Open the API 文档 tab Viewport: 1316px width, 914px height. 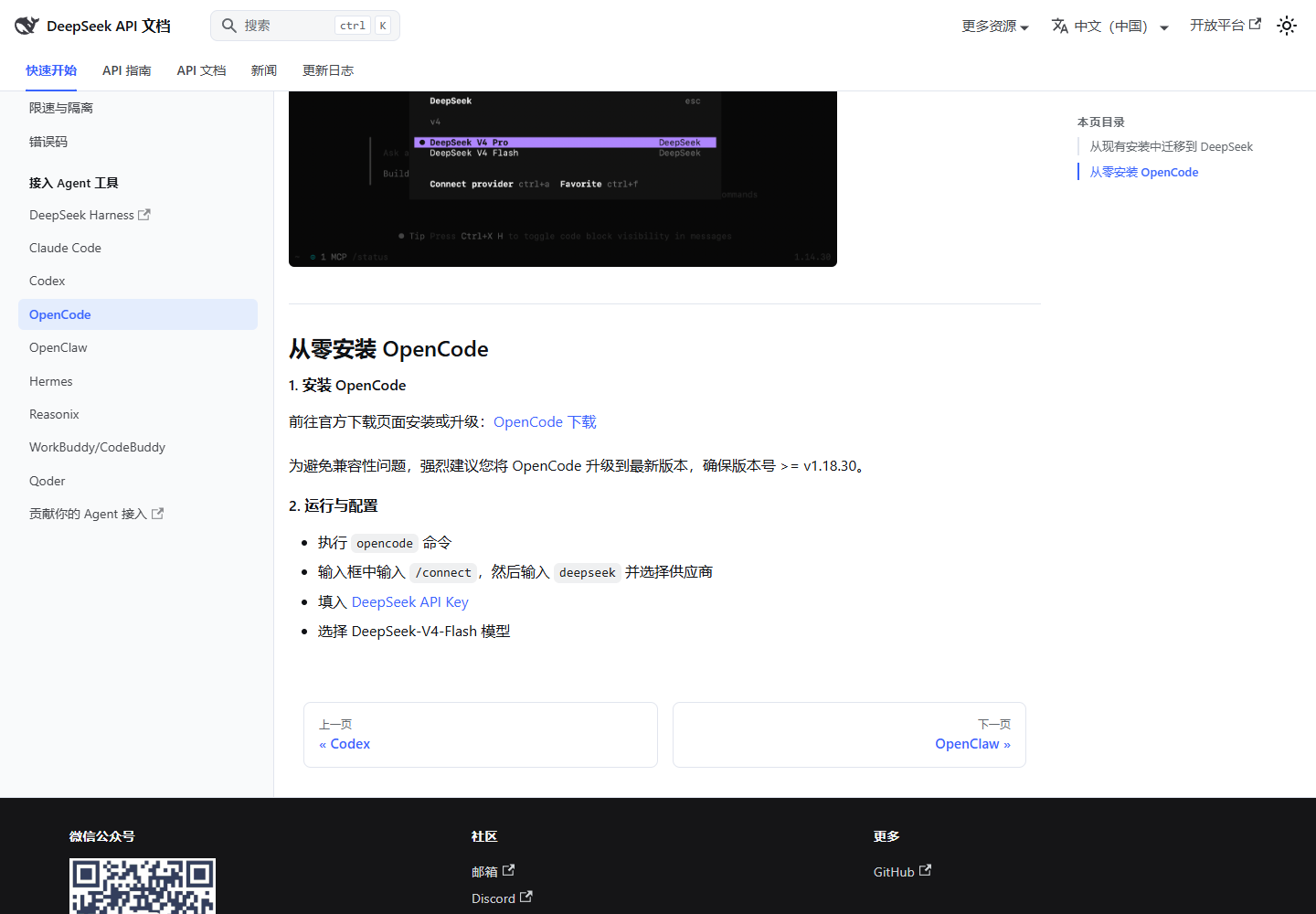pos(201,70)
